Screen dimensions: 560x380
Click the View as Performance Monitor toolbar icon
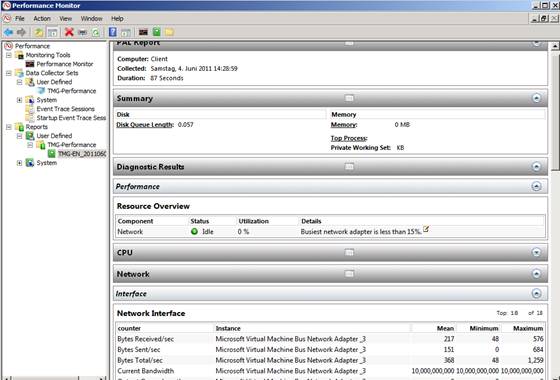(143, 32)
